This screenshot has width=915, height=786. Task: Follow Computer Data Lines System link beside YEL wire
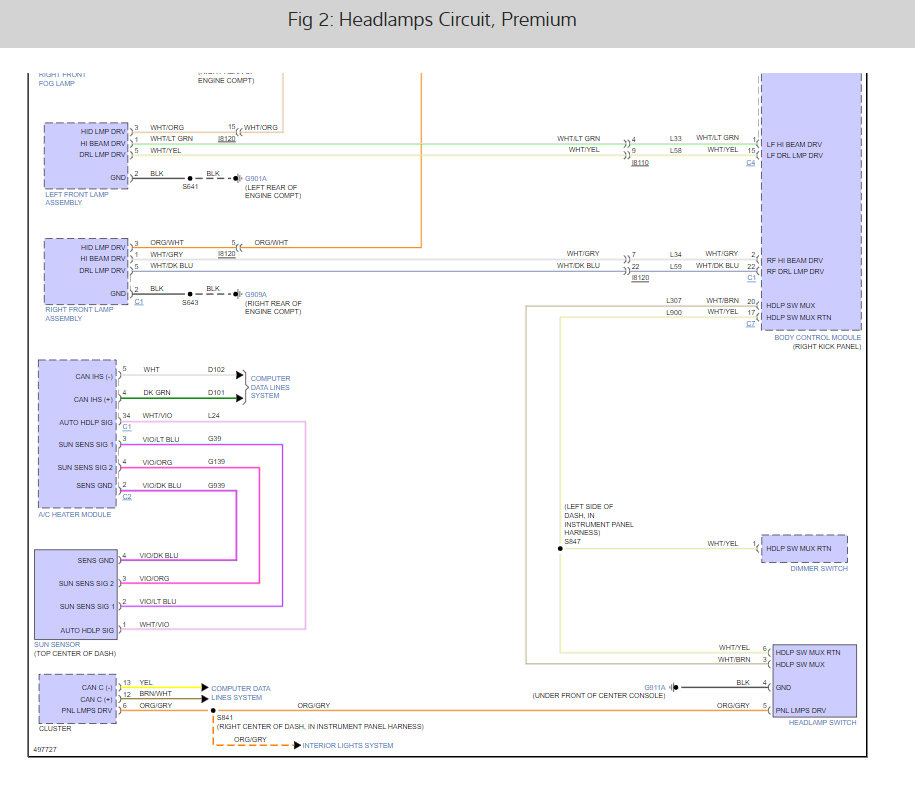point(240,693)
